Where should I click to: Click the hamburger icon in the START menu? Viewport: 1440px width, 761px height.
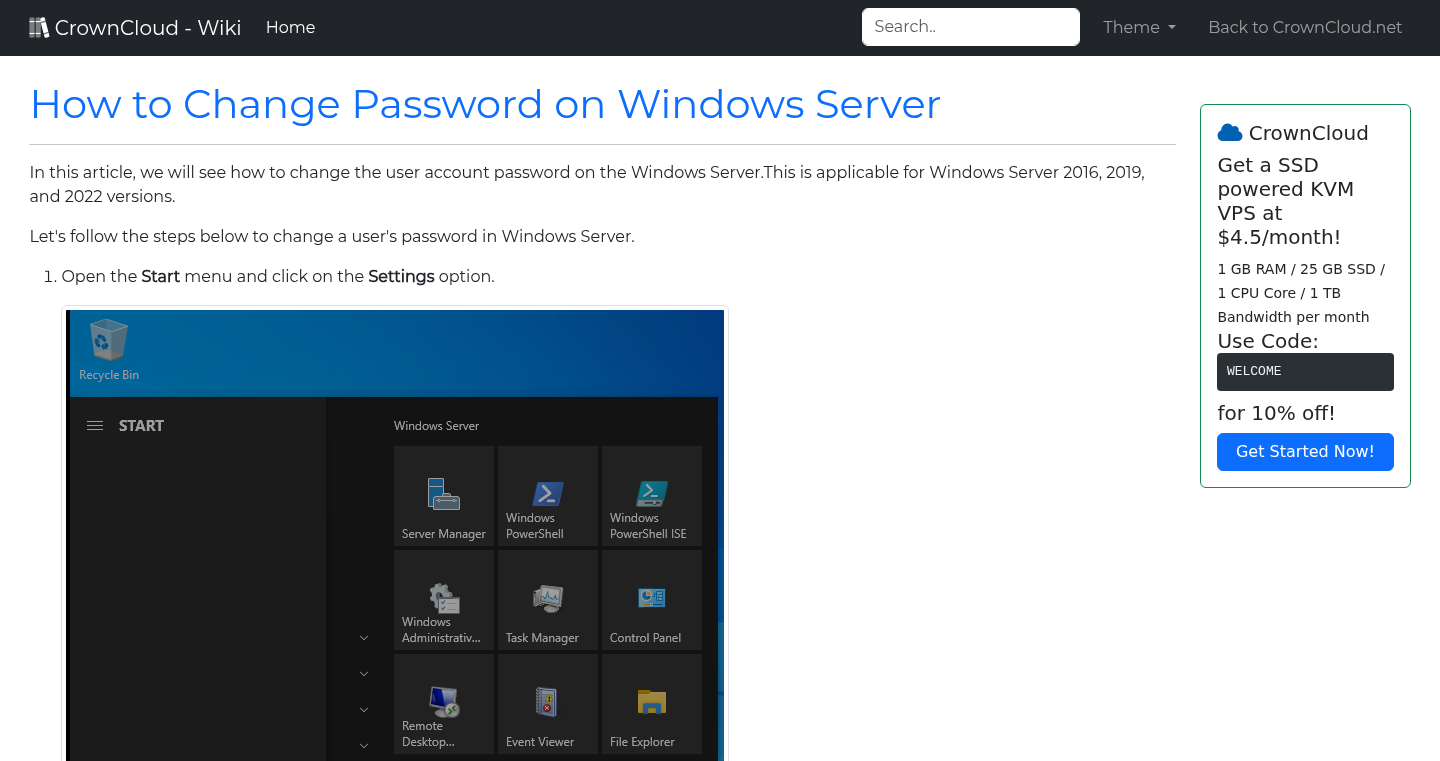(x=94, y=425)
